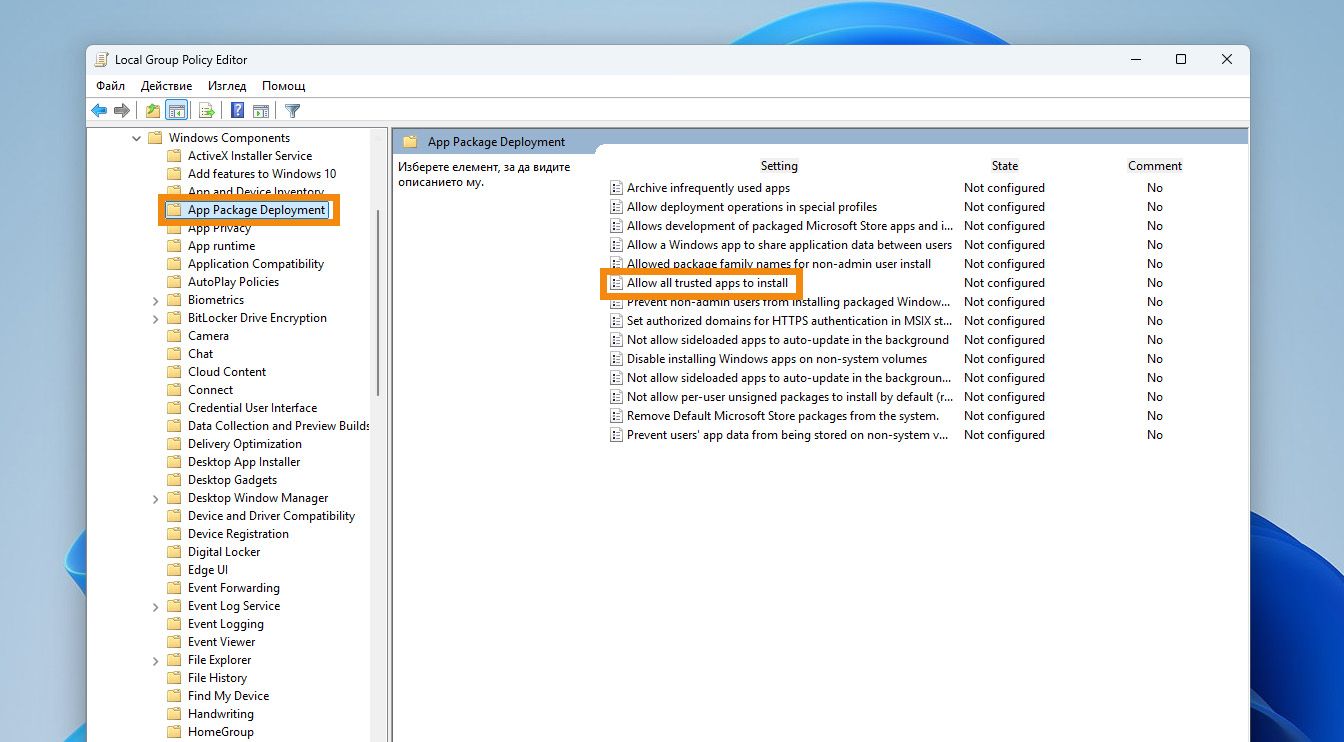The image size is (1344, 742).
Task: Select Credential User Interface in the tree
Action: 252,408
